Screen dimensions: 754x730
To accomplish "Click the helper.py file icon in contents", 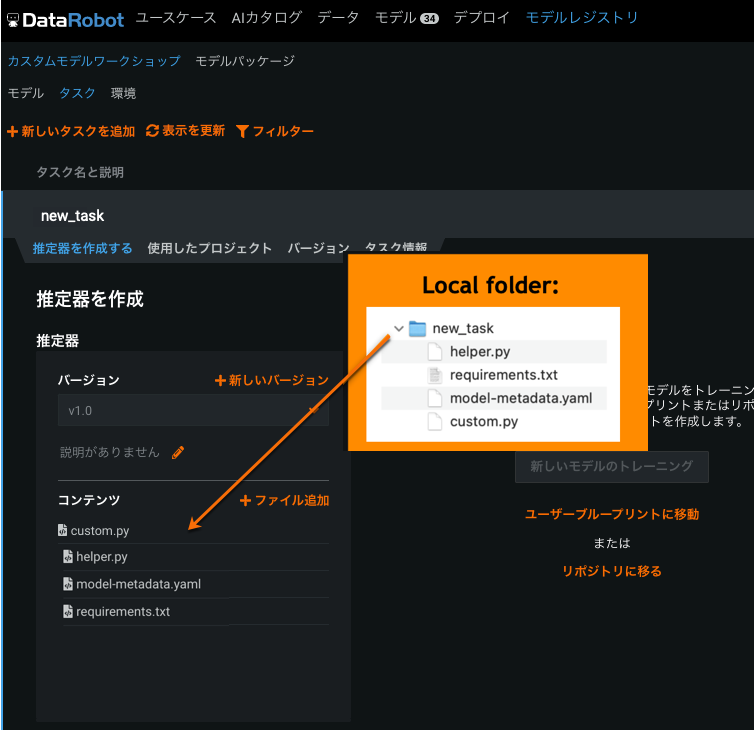I will click(67, 557).
